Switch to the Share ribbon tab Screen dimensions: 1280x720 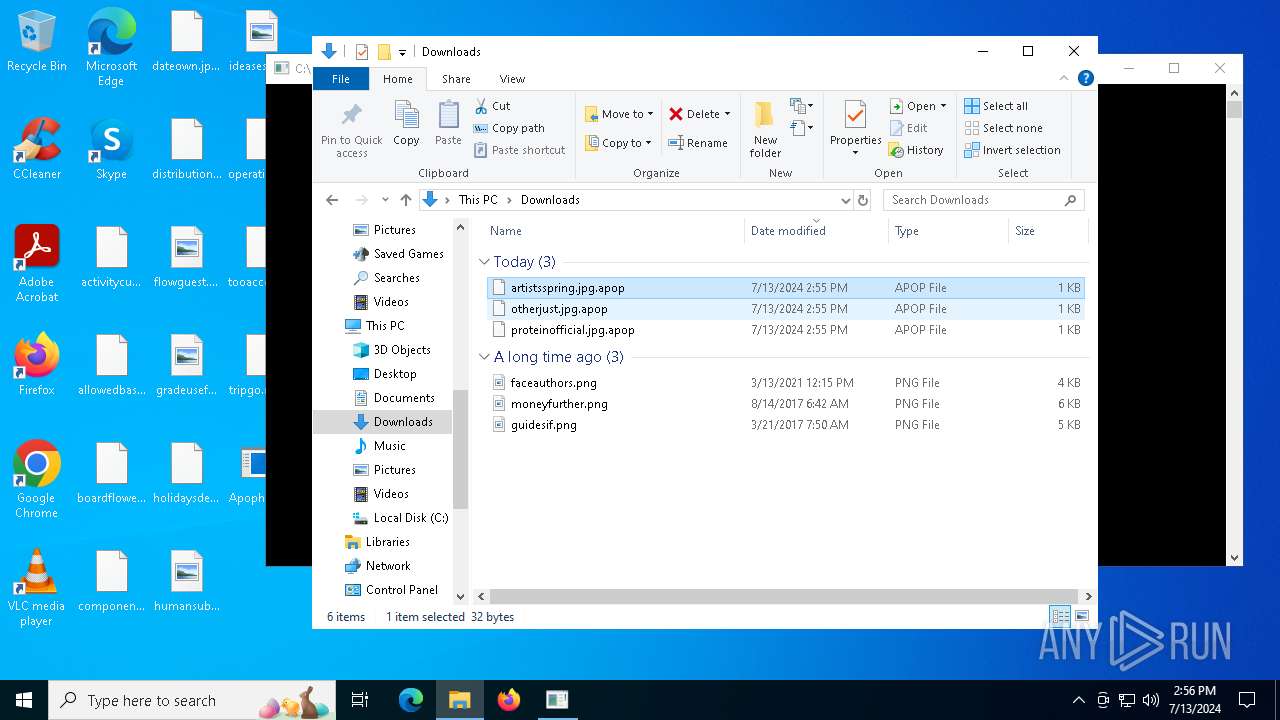click(456, 79)
